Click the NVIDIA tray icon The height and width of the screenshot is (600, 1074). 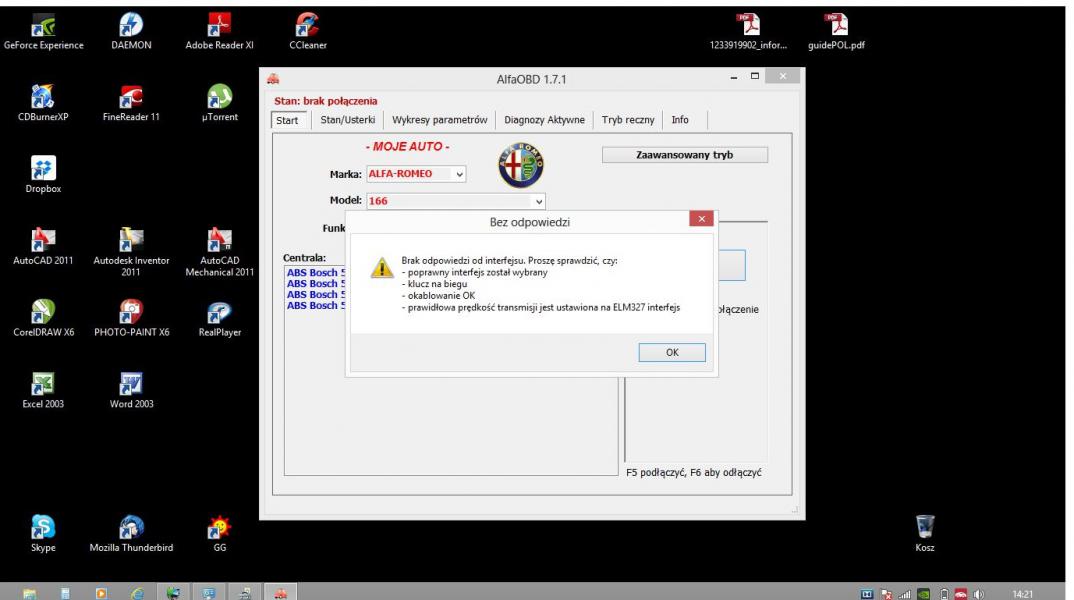923,594
